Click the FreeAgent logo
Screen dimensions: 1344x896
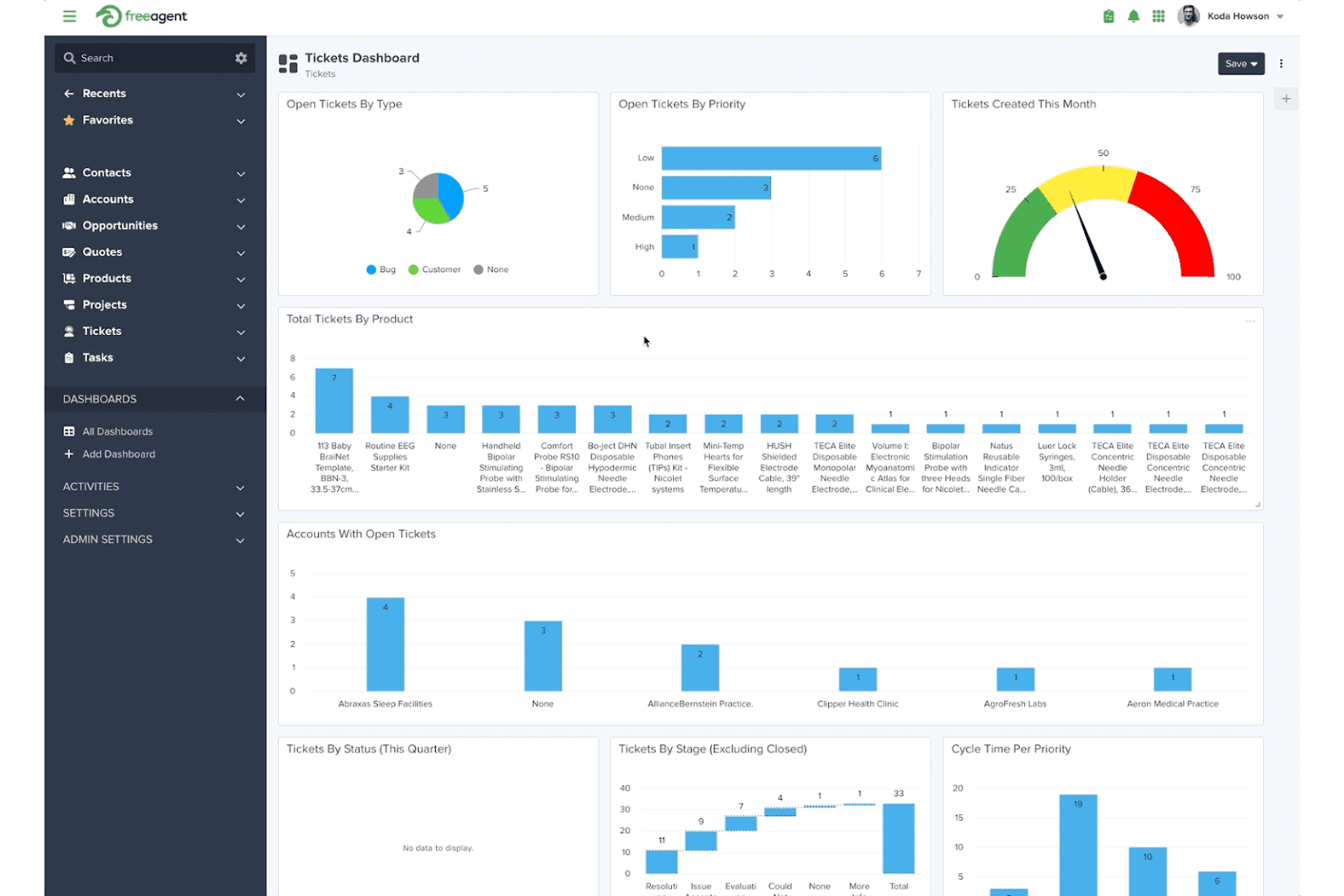tap(141, 16)
